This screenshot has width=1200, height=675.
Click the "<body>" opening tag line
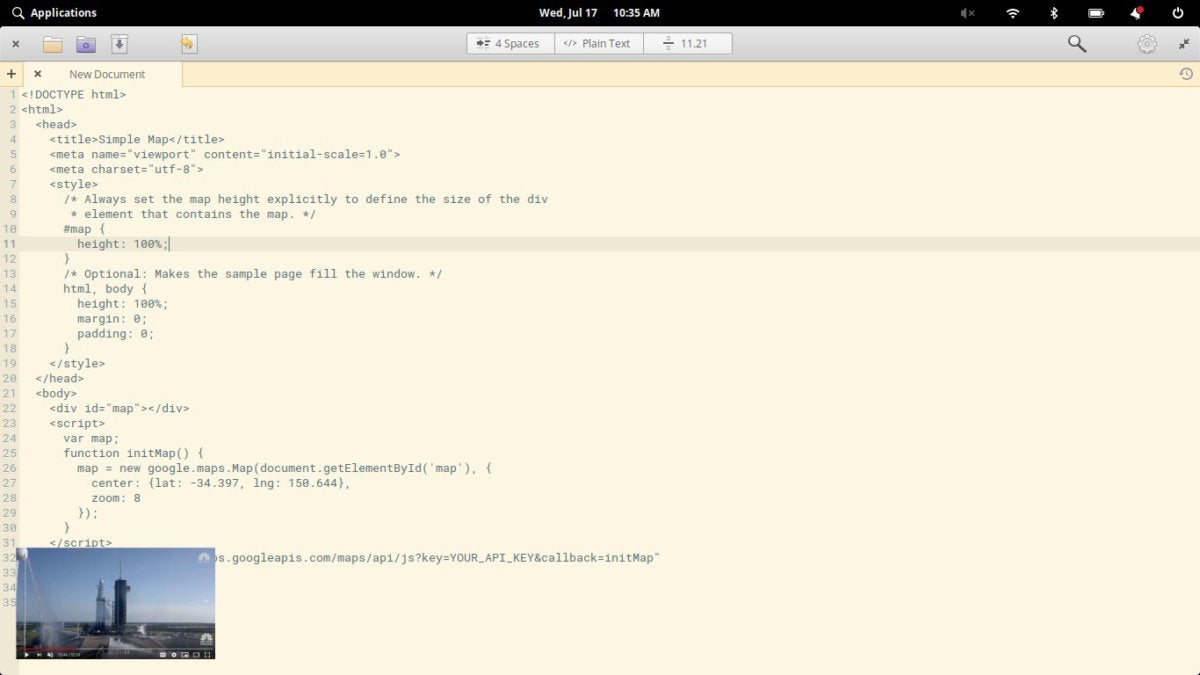pyautogui.click(x=56, y=394)
